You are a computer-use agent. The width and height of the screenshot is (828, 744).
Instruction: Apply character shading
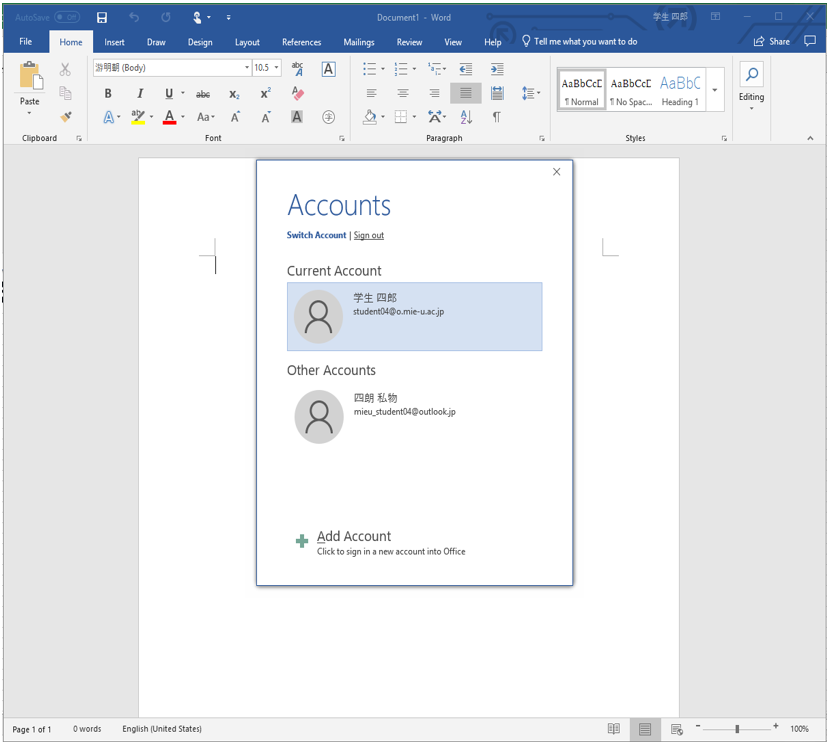[297, 117]
